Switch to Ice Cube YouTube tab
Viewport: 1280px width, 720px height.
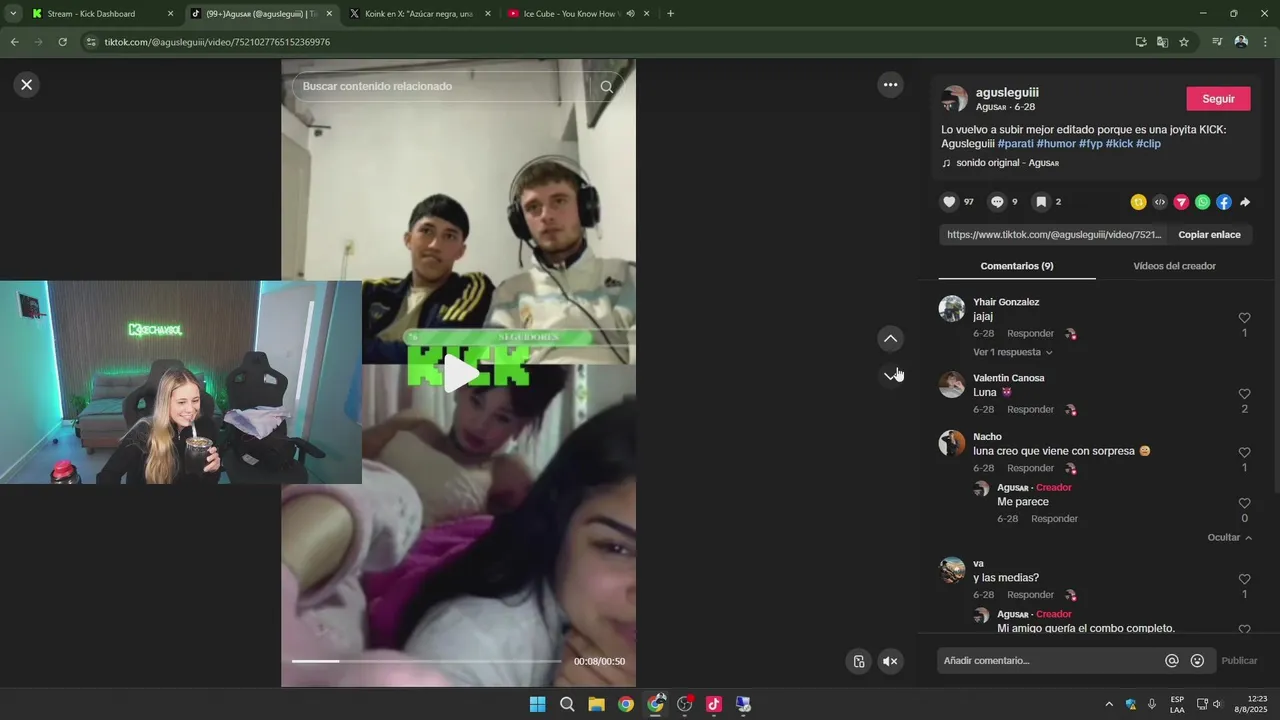click(x=580, y=14)
